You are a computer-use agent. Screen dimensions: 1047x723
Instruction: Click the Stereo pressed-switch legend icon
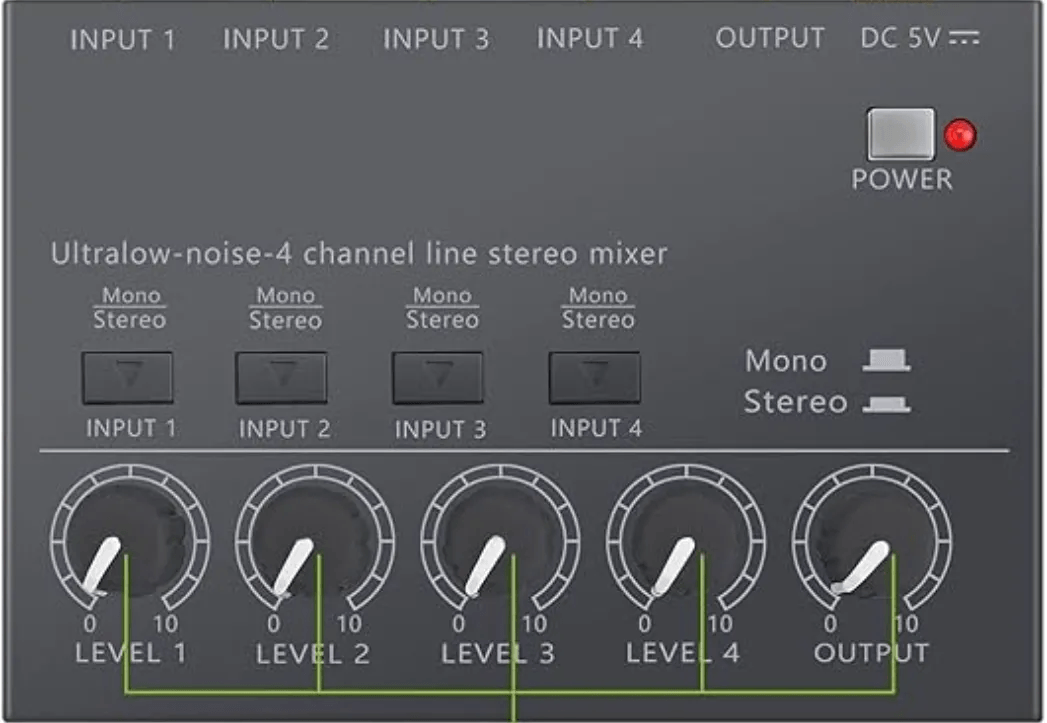pyautogui.click(x=886, y=404)
